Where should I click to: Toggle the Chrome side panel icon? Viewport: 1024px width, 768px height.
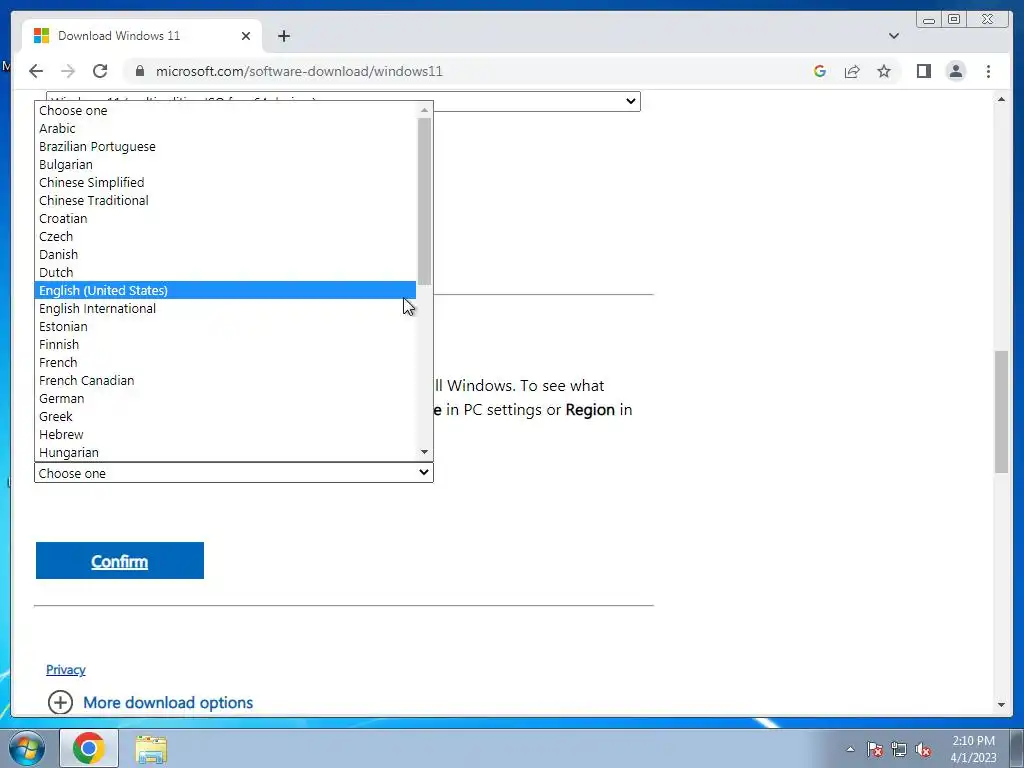coord(923,71)
